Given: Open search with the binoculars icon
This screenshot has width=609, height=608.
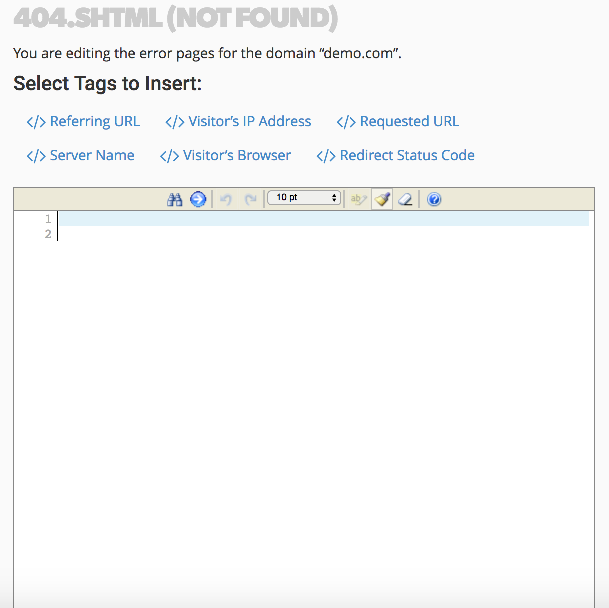Looking at the screenshot, I should click(x=175, y=199).
